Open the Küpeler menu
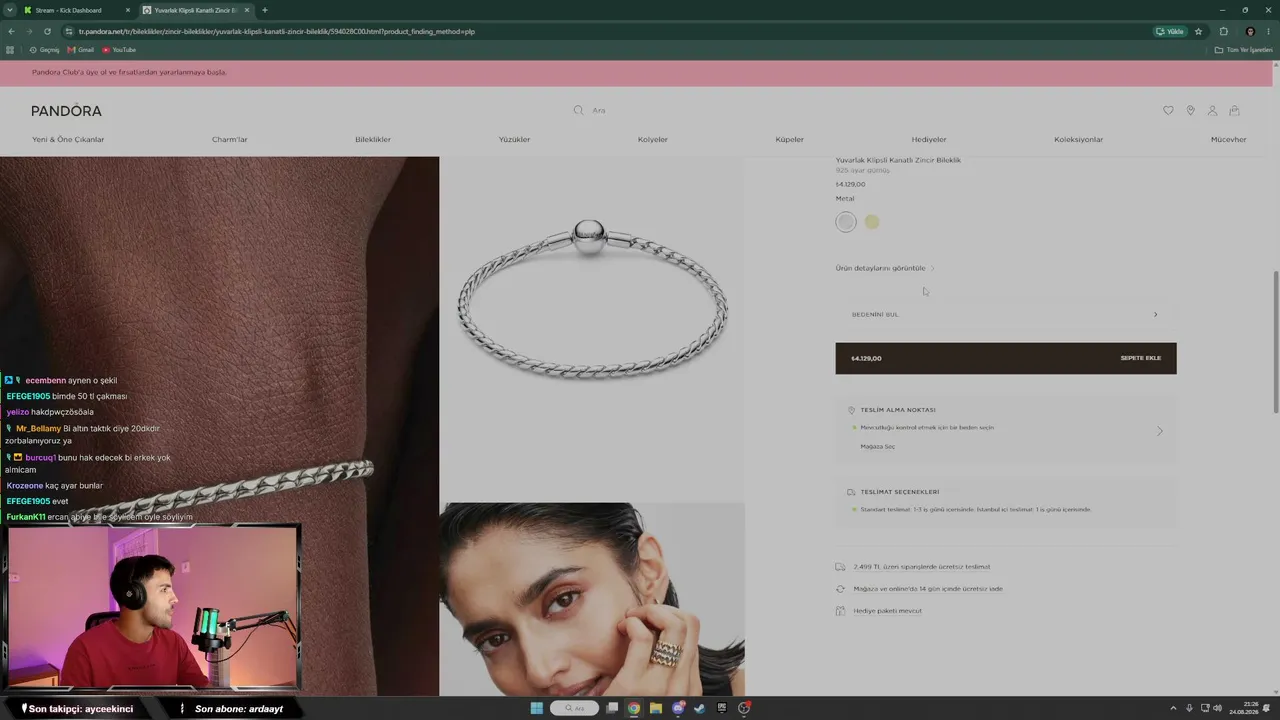This screenshot has width=1280, height=720. [790, 140]
